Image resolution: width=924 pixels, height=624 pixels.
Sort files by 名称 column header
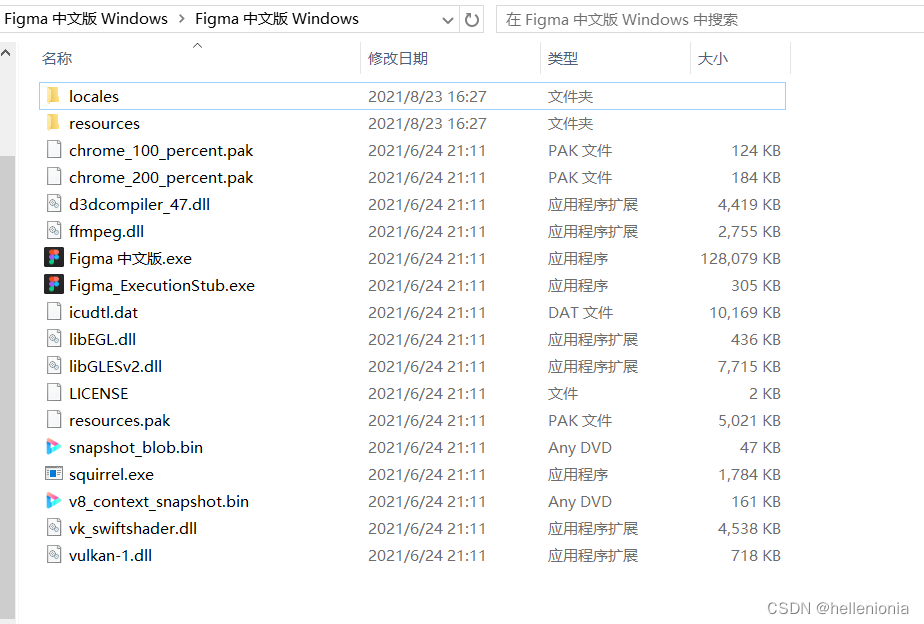click(57, 58)
